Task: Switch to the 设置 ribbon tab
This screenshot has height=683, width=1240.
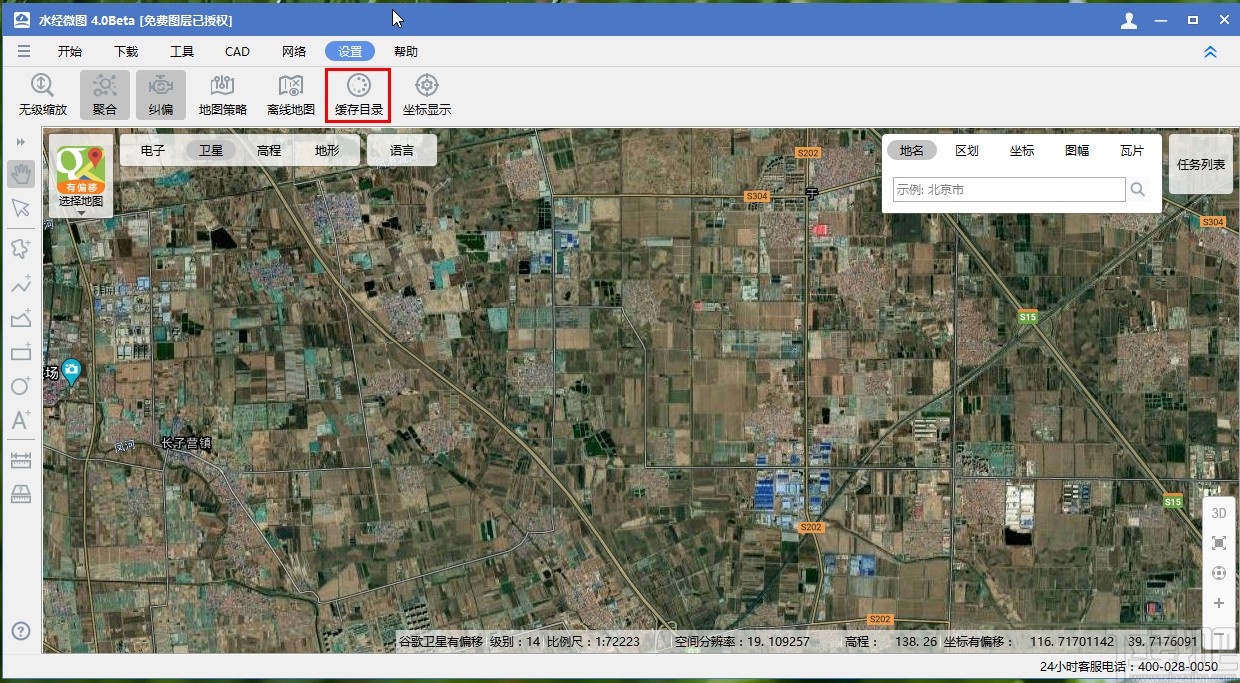Action: [x=350, y=52]
